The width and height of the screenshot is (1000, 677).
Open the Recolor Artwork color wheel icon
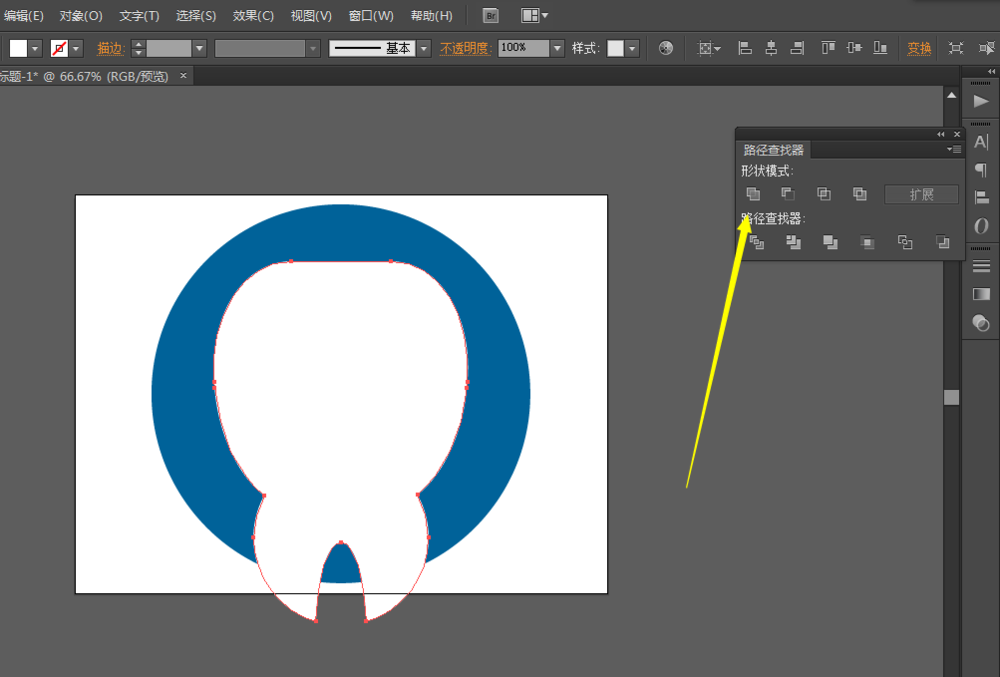coord(666,48)
